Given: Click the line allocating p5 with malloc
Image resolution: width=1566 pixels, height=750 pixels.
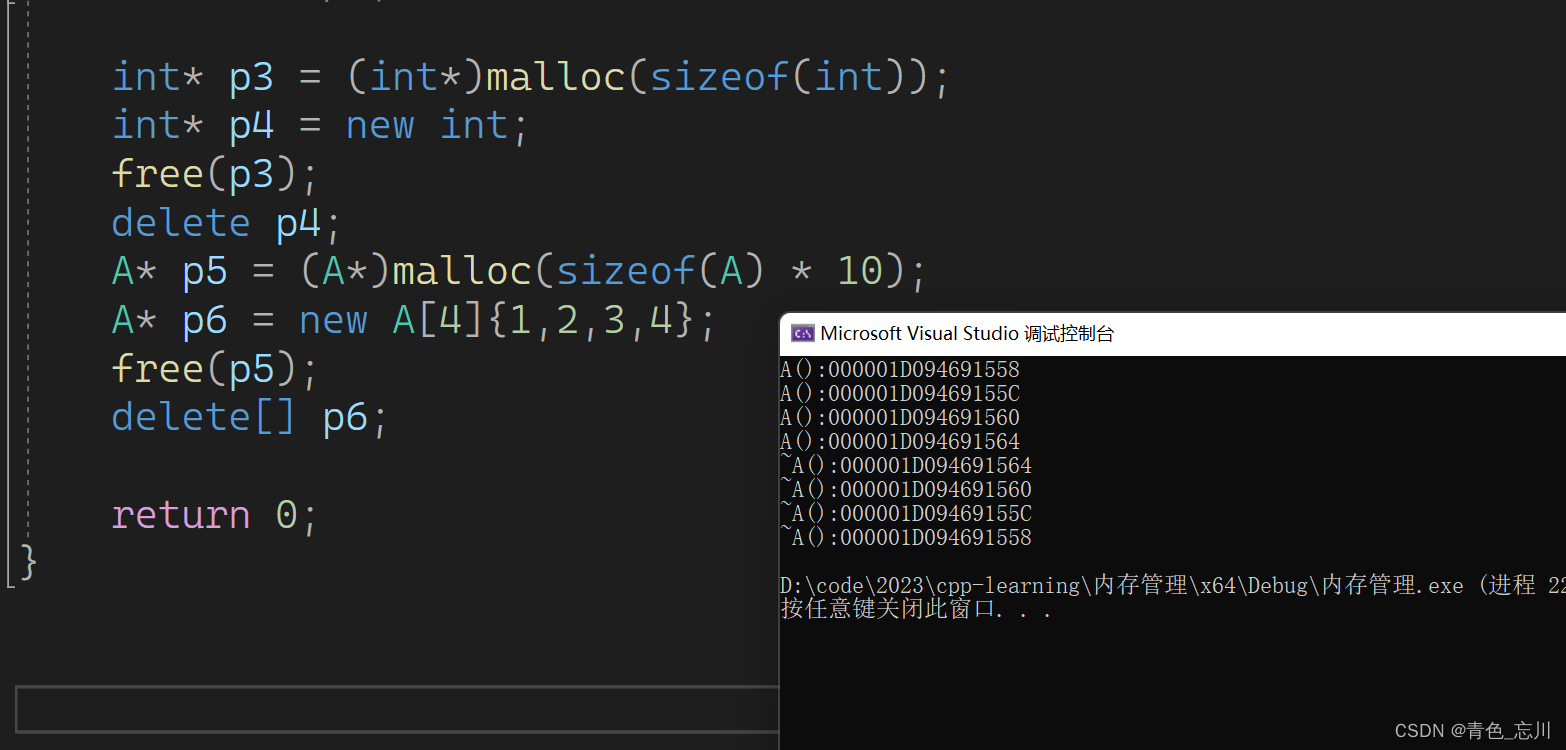Looking at the screenshot, I should (520, 272).
